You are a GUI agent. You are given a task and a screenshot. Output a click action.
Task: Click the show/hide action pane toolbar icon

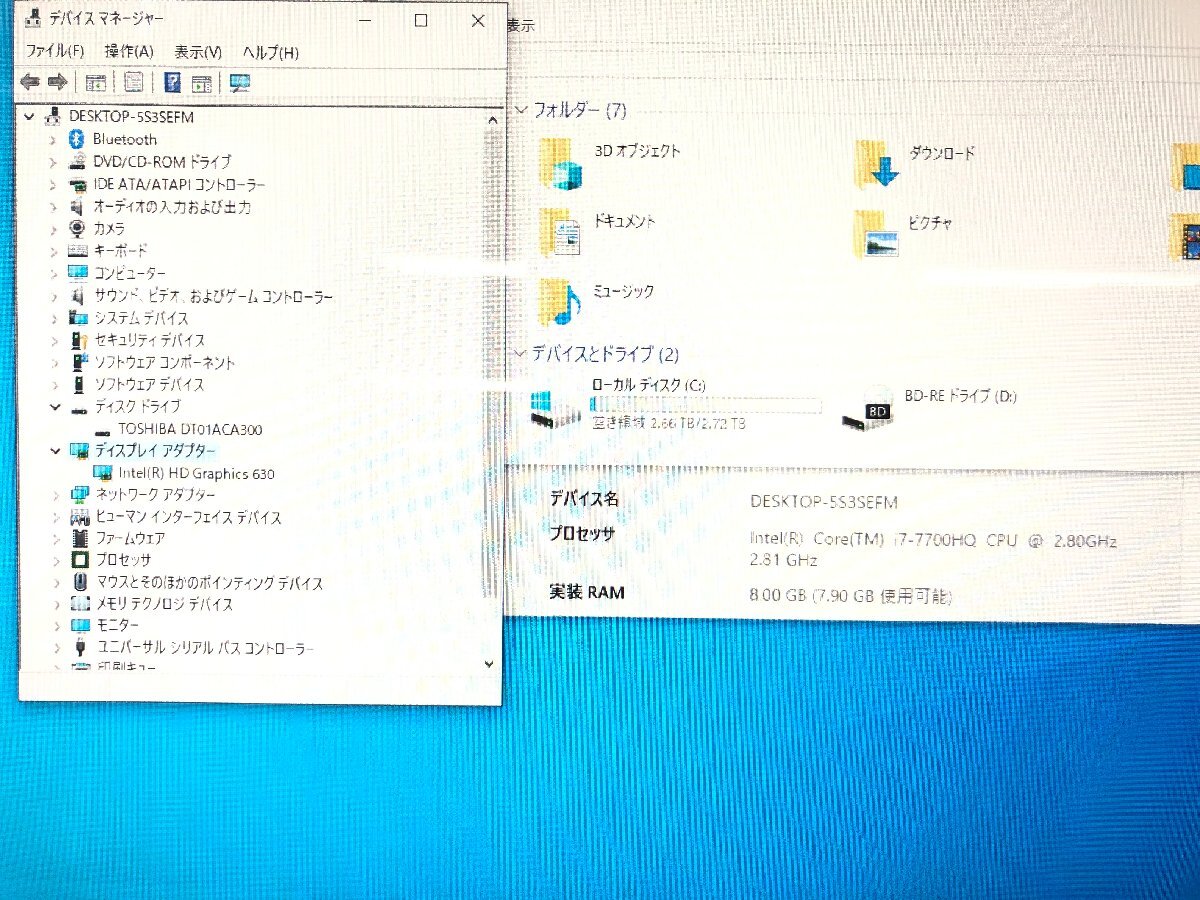click(202, 83)
